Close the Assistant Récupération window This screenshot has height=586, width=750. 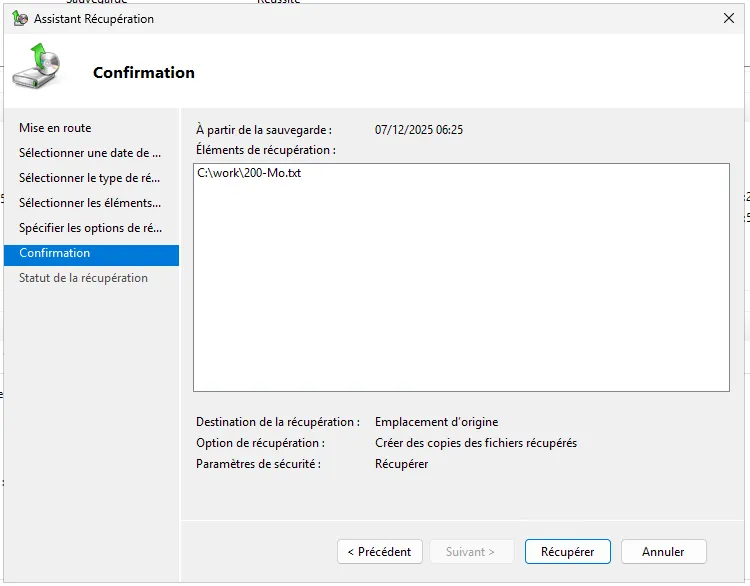coord(727,18)
